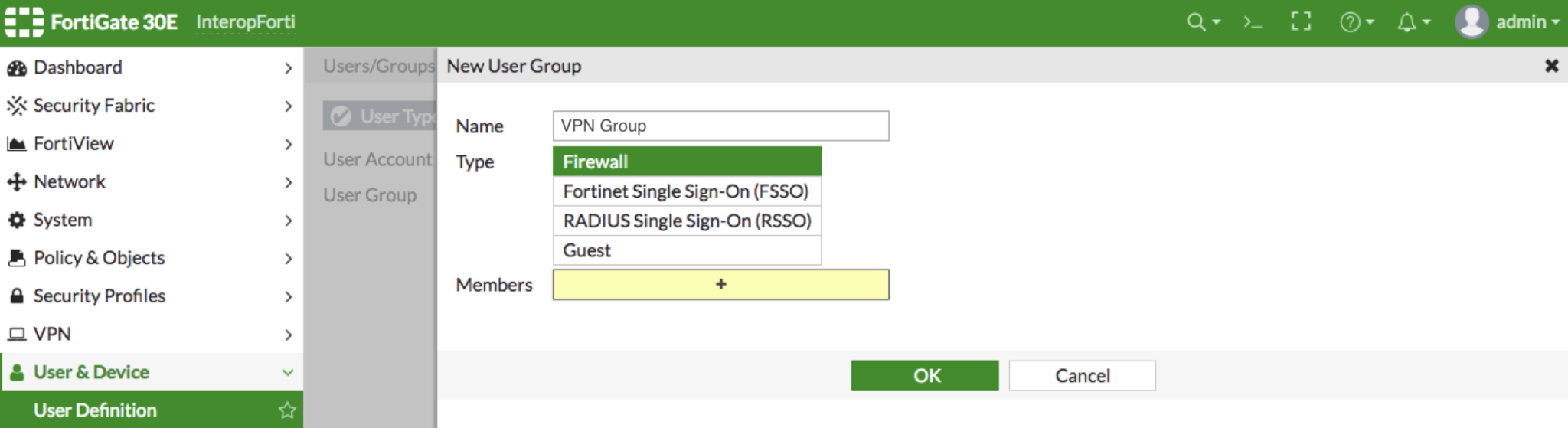Choose Fortinet Single Sign-On (FSSO) type
This screenshot has height=428, width=1568.
coord(687,191)
